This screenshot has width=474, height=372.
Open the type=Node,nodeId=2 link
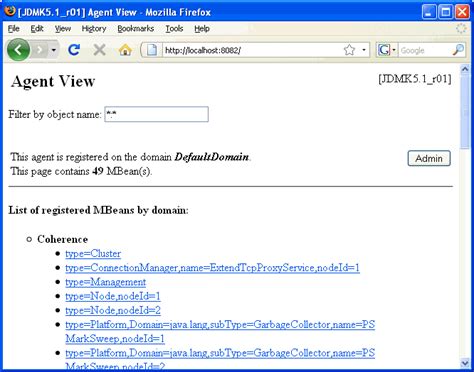(x=113, y=310)
